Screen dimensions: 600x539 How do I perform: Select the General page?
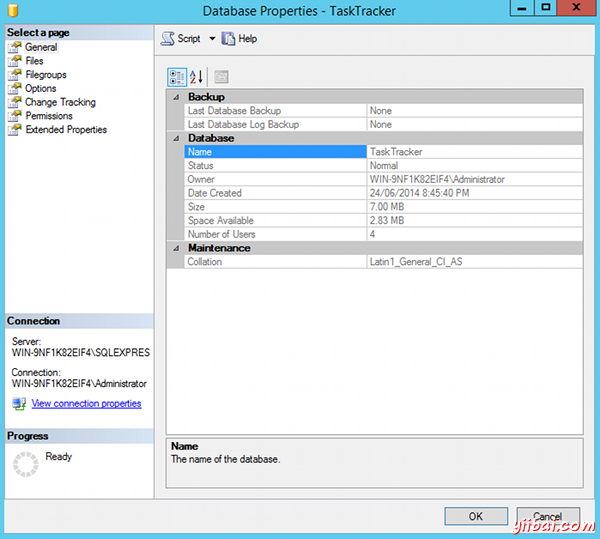41,47
